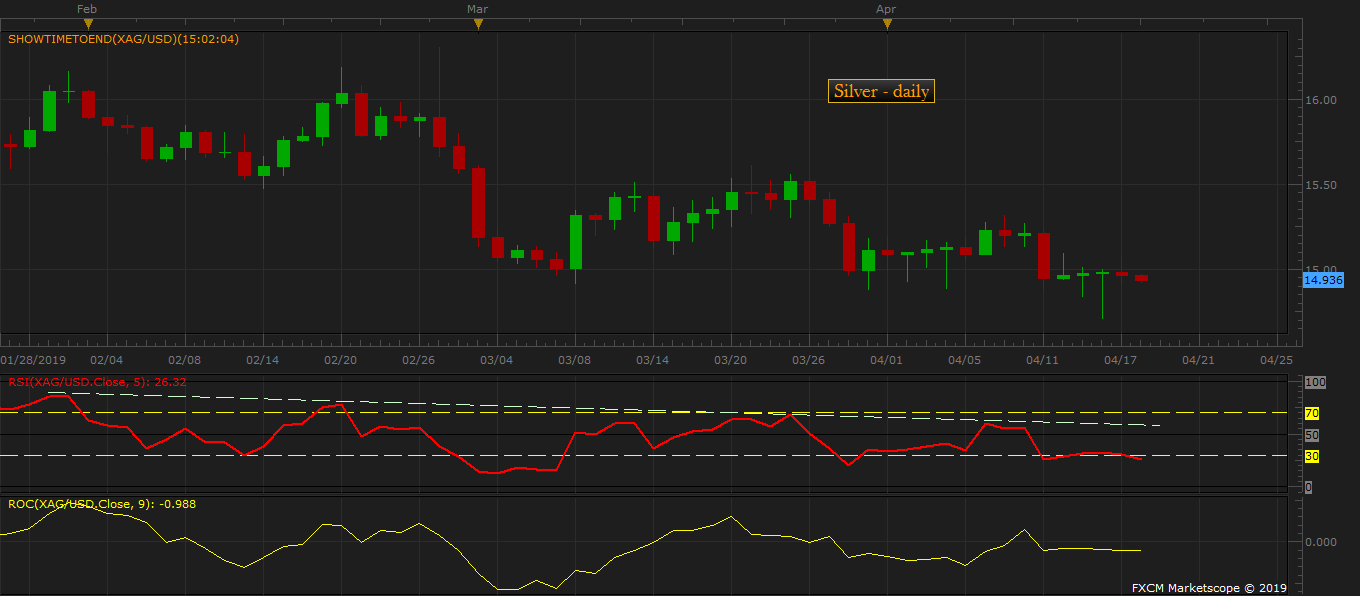
Task: Click the 04/17 date on time axis
Action: coord(1120,359)
